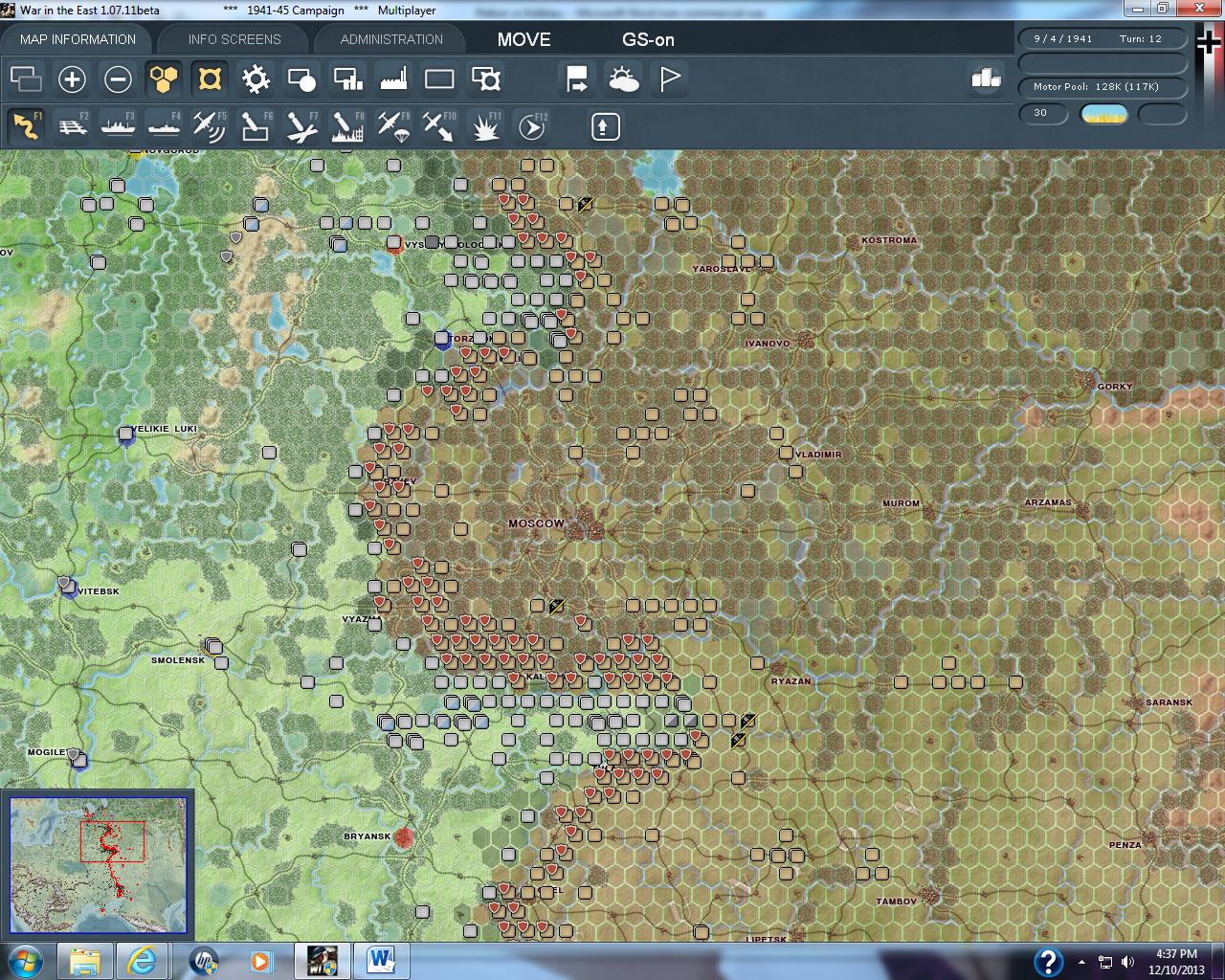Click the gear-shaped map toolbar icon

256,78
